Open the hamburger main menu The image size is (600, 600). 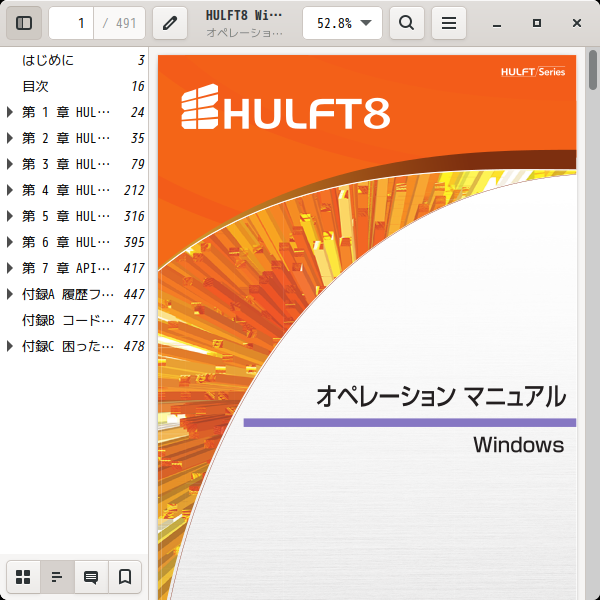click(x=449, y=23)
